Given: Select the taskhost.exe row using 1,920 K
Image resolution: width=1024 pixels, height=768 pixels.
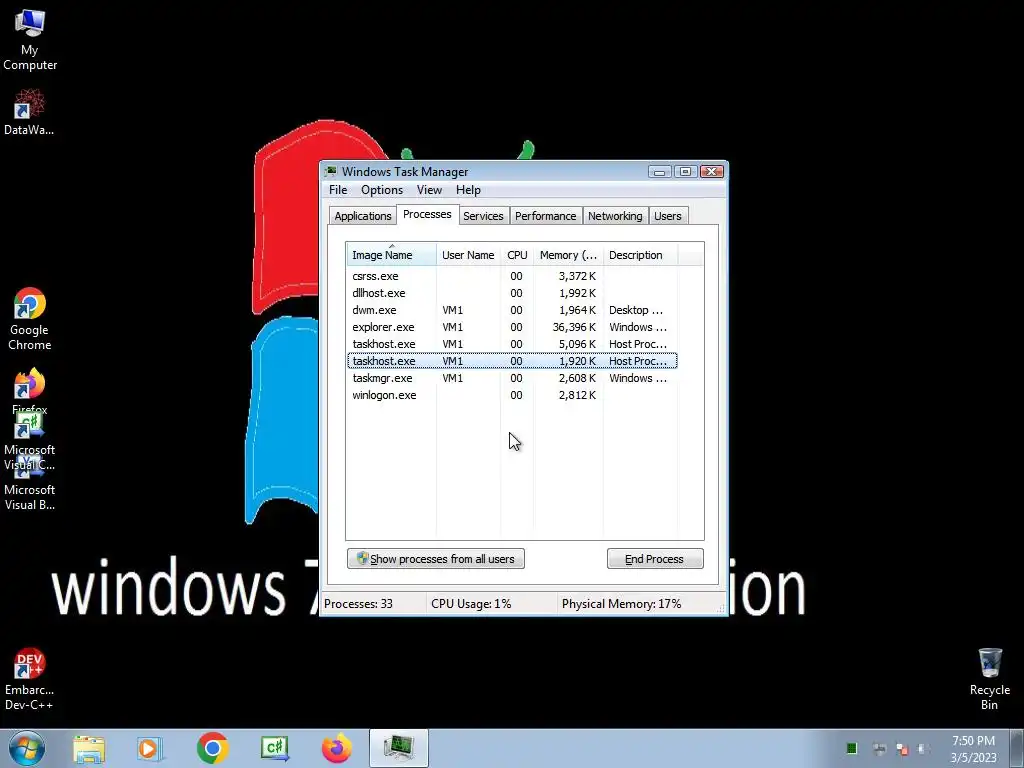Looking at the screenshot, I should [x=512, y=361].
